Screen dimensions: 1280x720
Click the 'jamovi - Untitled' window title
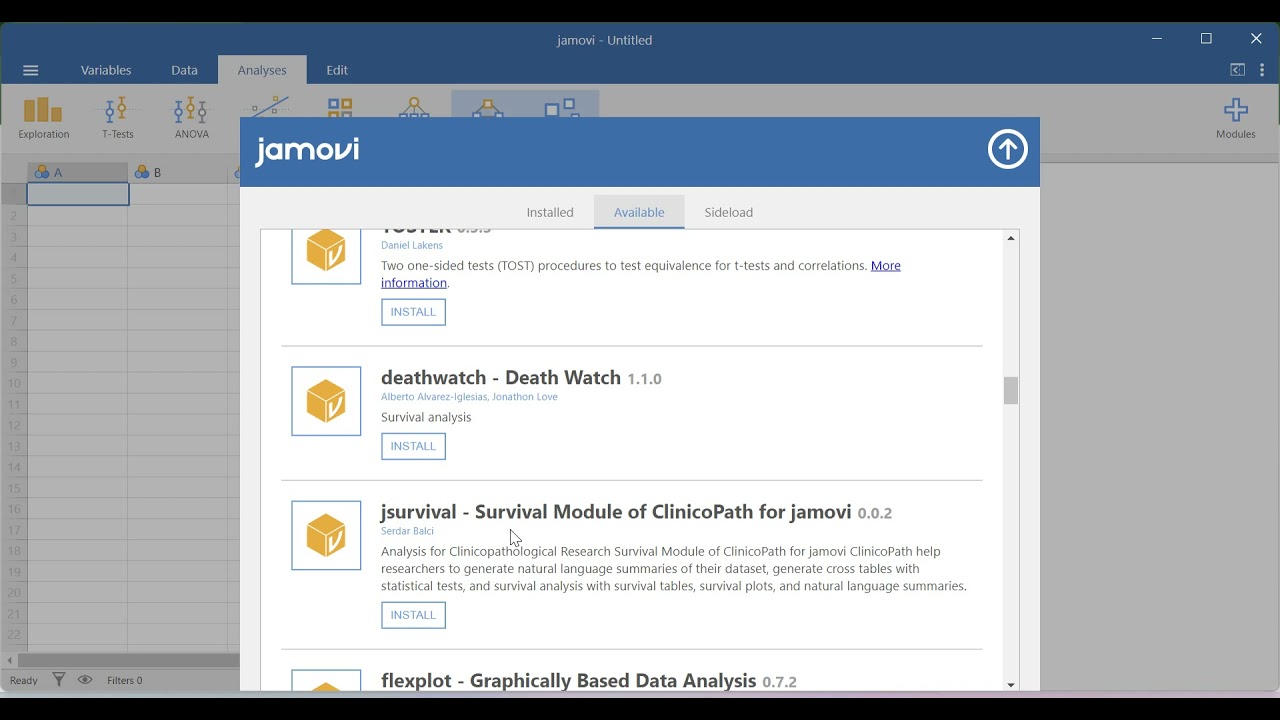(x=604, y=40)
